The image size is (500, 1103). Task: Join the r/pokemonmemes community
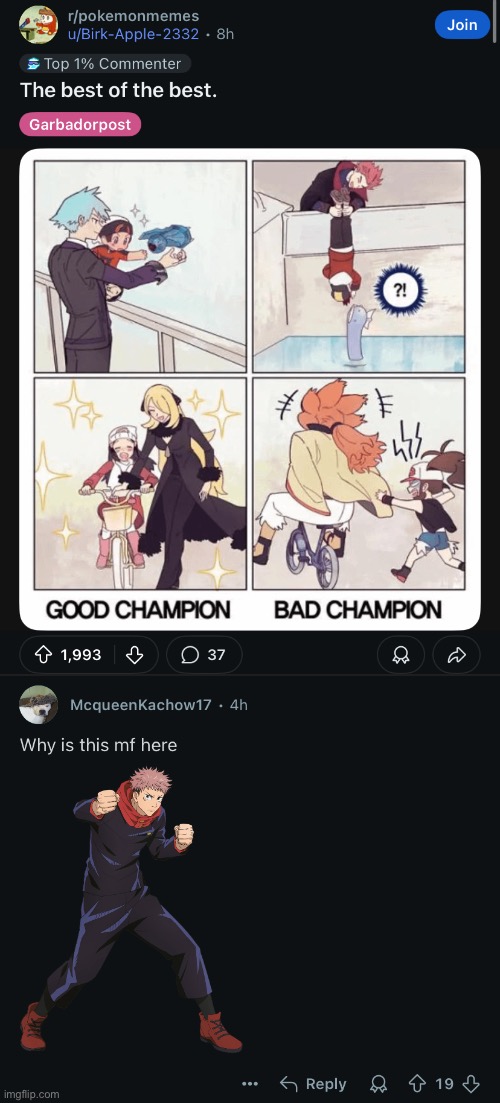pyautogui.click(x=462, y=25)
